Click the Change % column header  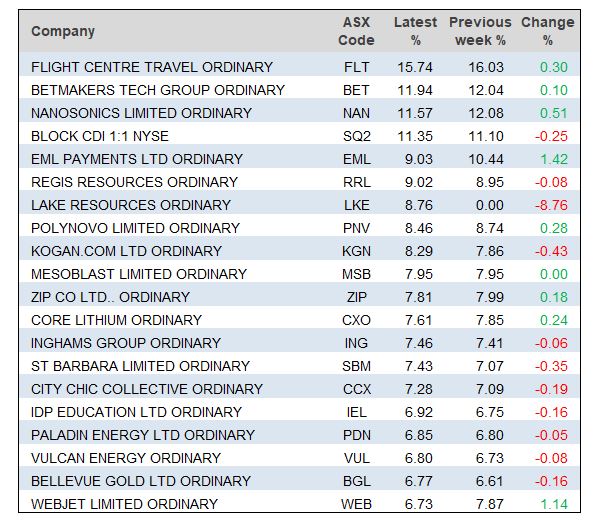coord(548,31)
